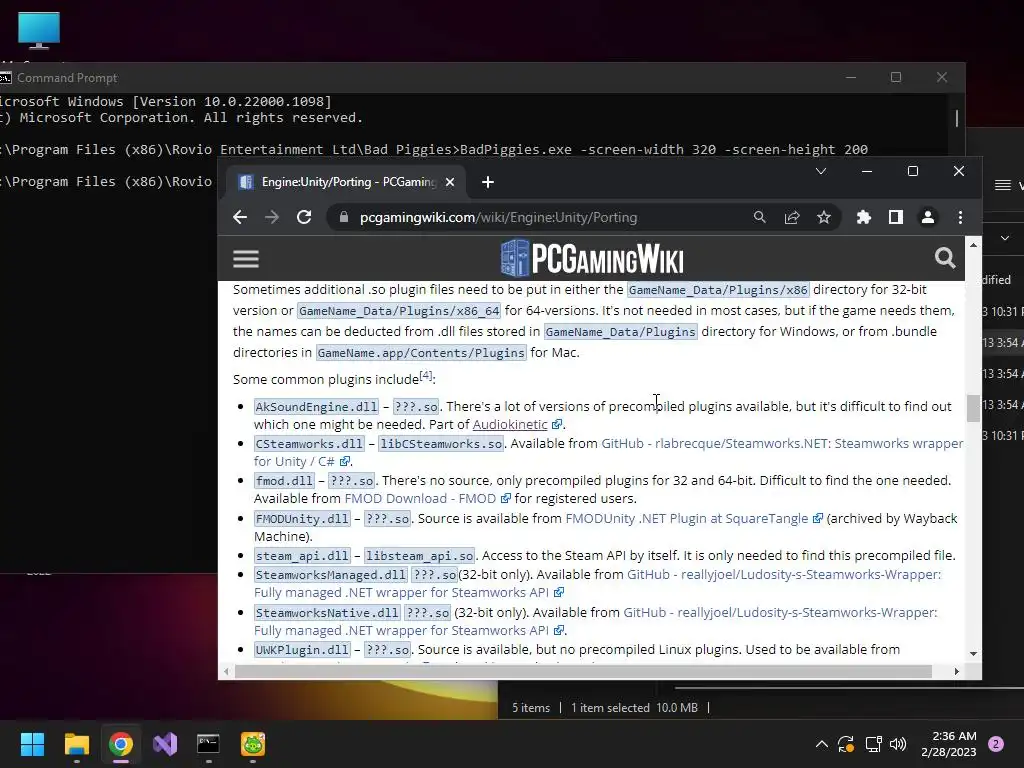Open the Audiokinetic link
This screenshot has width=1024, height=768.
click(x=509, y=424)
